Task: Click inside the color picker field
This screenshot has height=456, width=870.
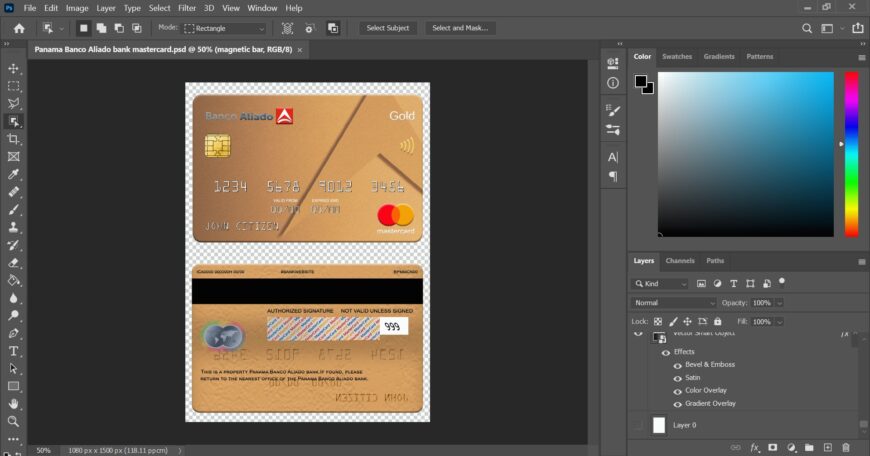Action: 745,154
